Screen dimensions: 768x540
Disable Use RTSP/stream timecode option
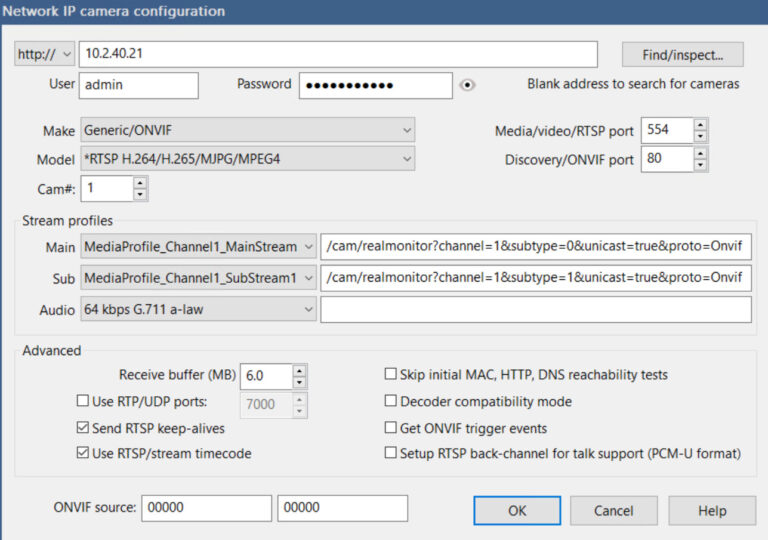(83, 454)
